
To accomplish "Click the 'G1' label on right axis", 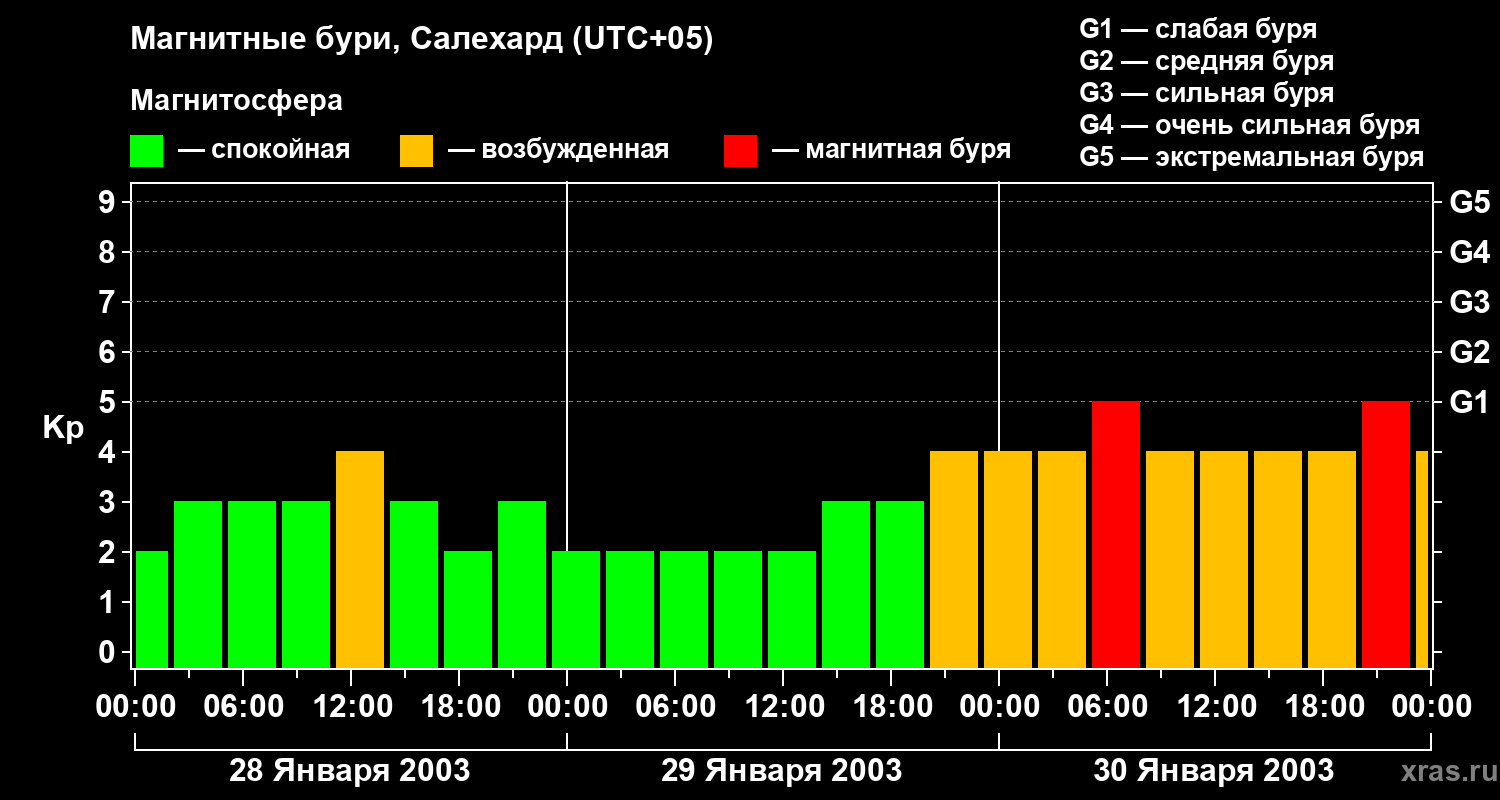I will point(1469,402).
